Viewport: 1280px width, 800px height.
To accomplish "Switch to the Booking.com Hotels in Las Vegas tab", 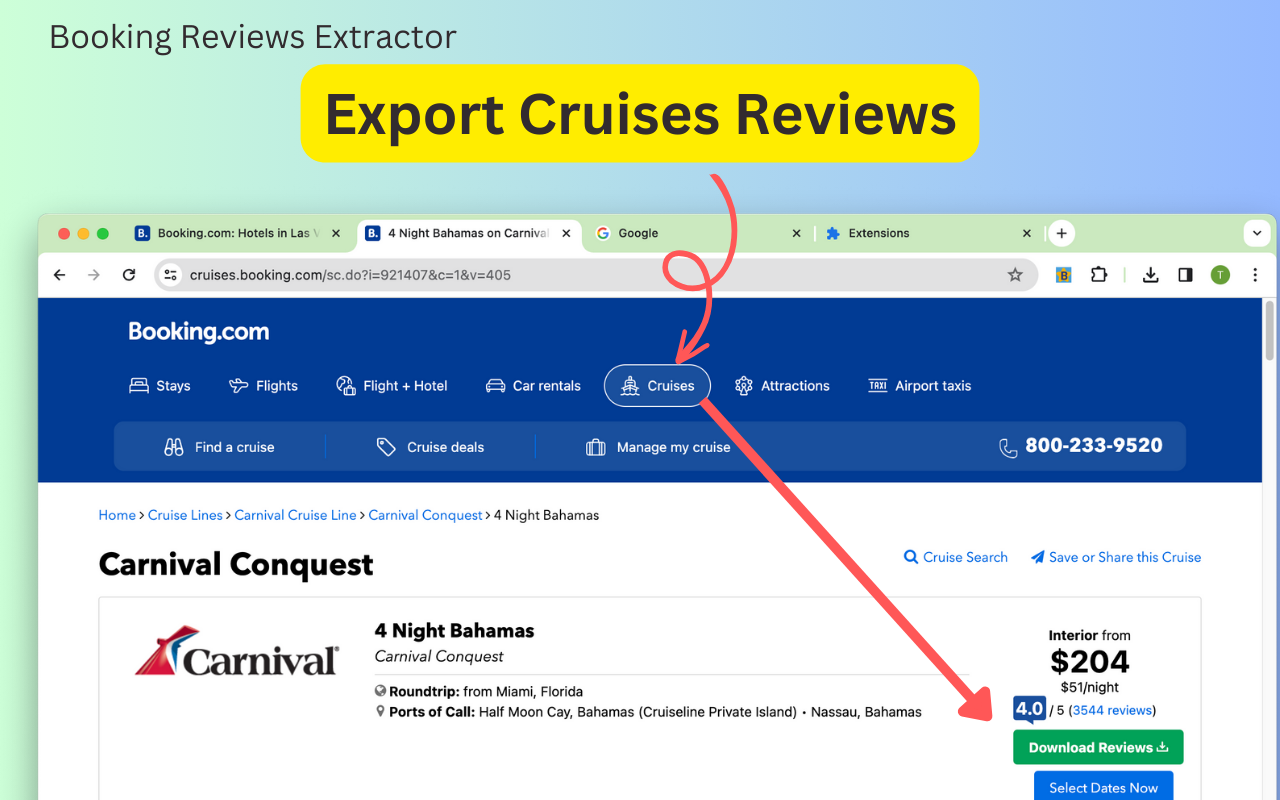I will coord(236,233).
